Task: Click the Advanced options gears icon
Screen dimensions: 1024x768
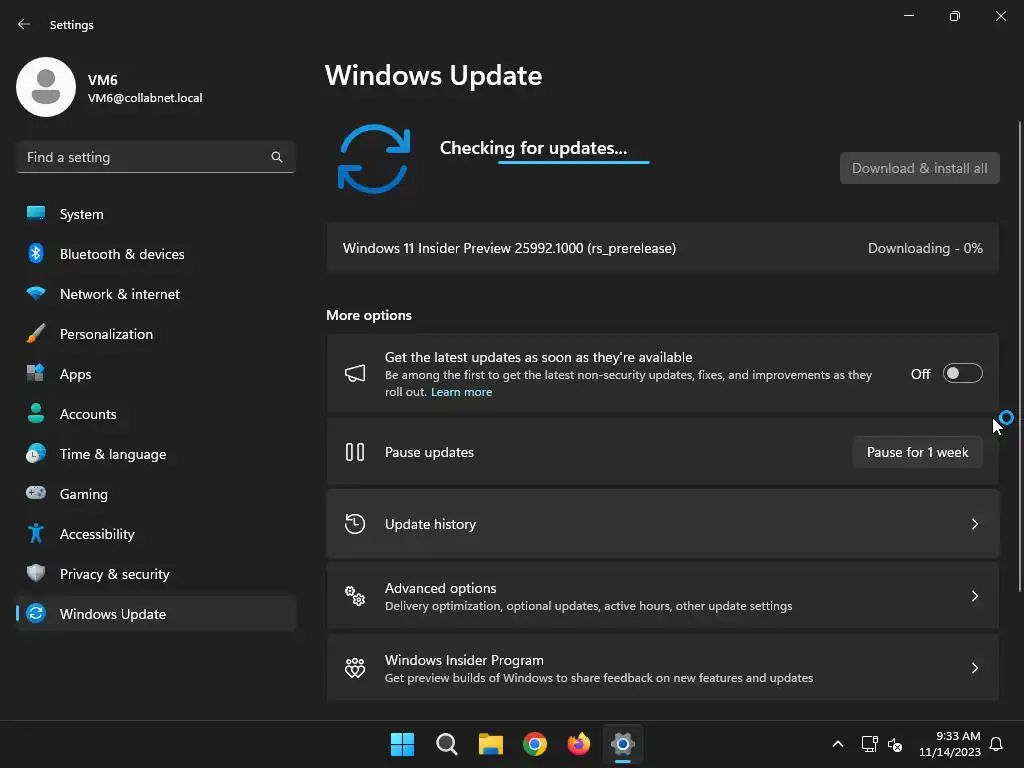Action: [x=355, y=596]
